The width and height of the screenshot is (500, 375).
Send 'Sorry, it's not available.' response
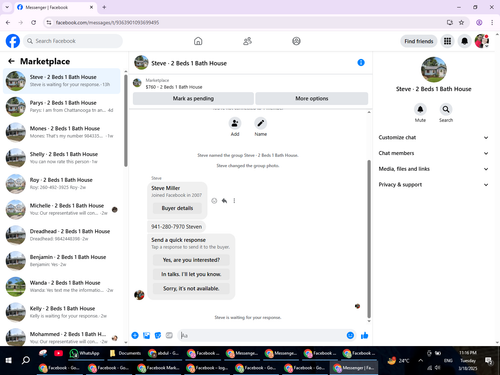[x=191, y=288]
